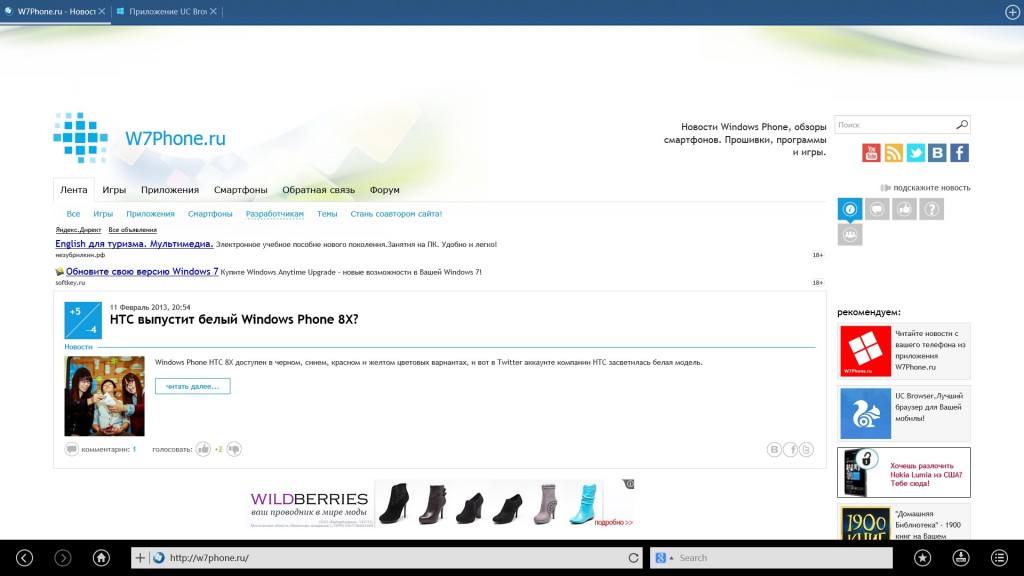
Task: Open the VKontakte icon in header
Action: (937, 153)
